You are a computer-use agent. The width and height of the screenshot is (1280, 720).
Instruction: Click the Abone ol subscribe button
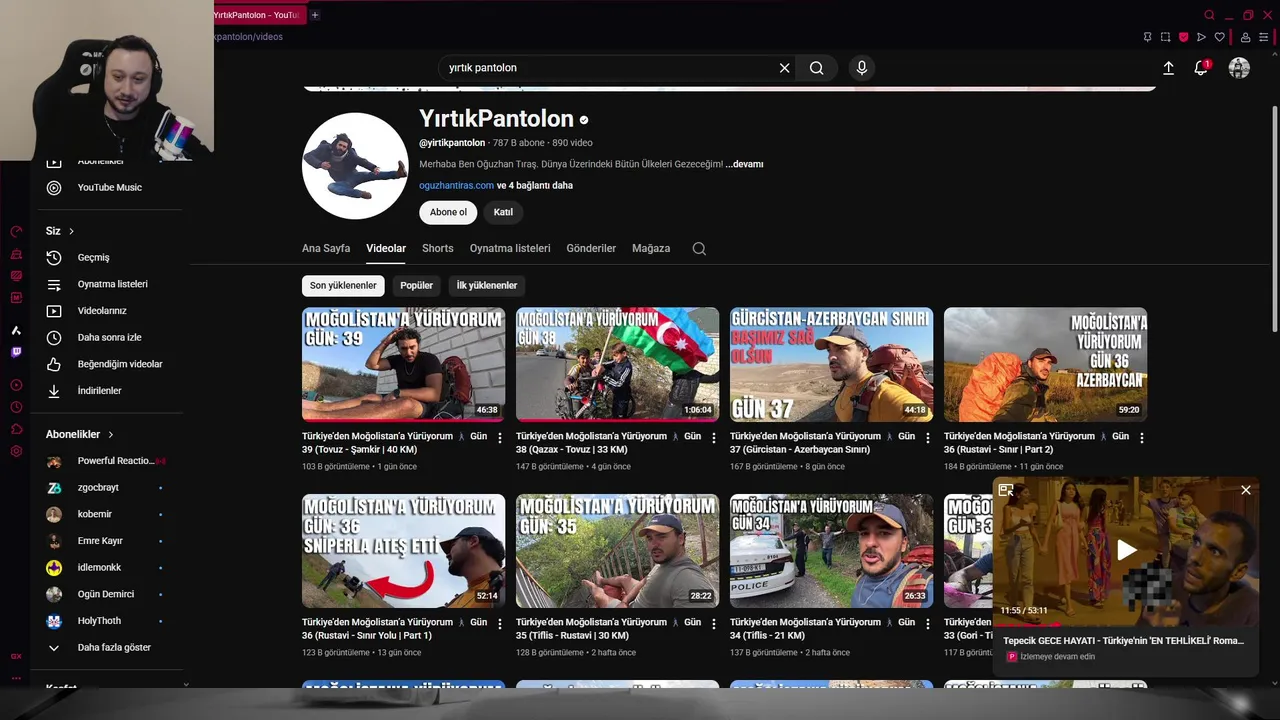(x=448, y=212)
